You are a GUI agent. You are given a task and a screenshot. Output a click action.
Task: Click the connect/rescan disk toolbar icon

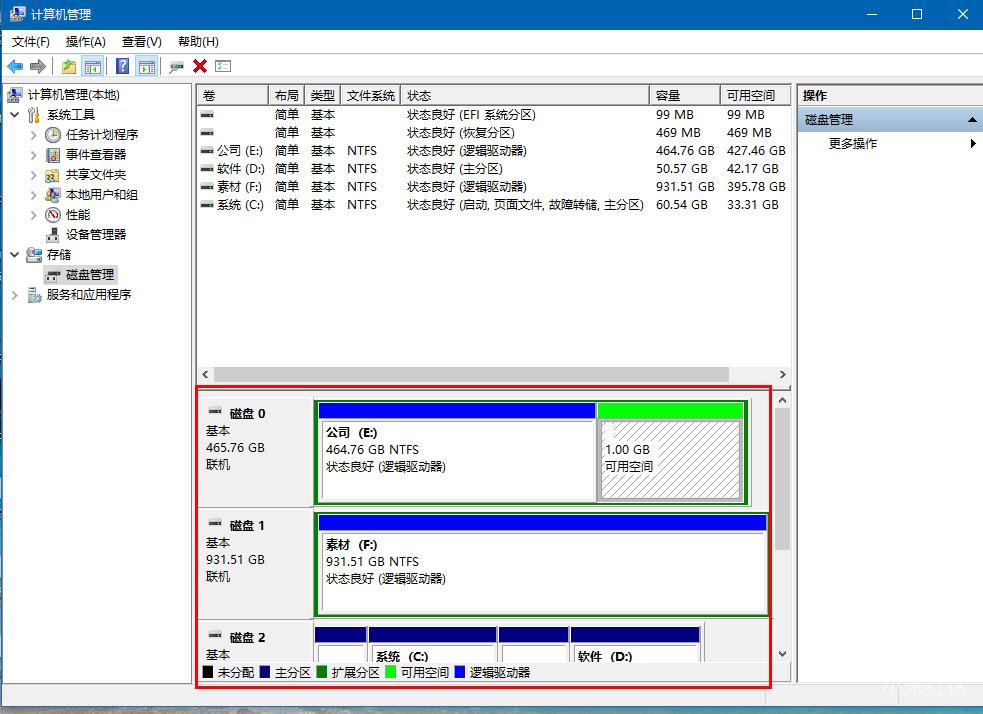(x=176, y=66)
